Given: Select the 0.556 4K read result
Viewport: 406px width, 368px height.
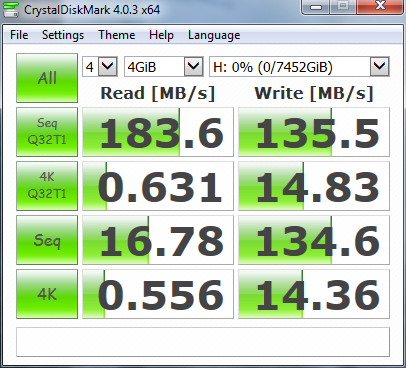Looking at the screenshot, I should (158, 294).
